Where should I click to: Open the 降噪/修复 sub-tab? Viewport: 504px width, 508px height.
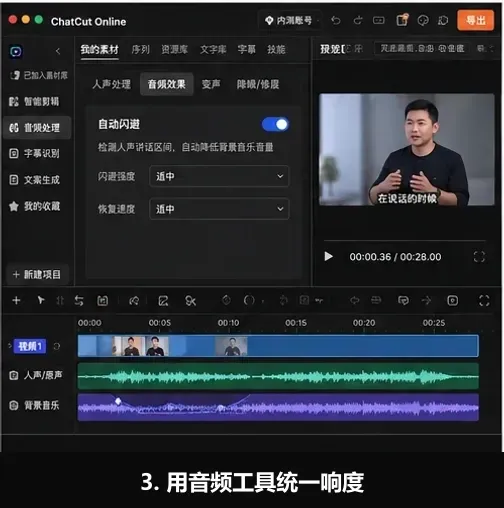[258, 84]
